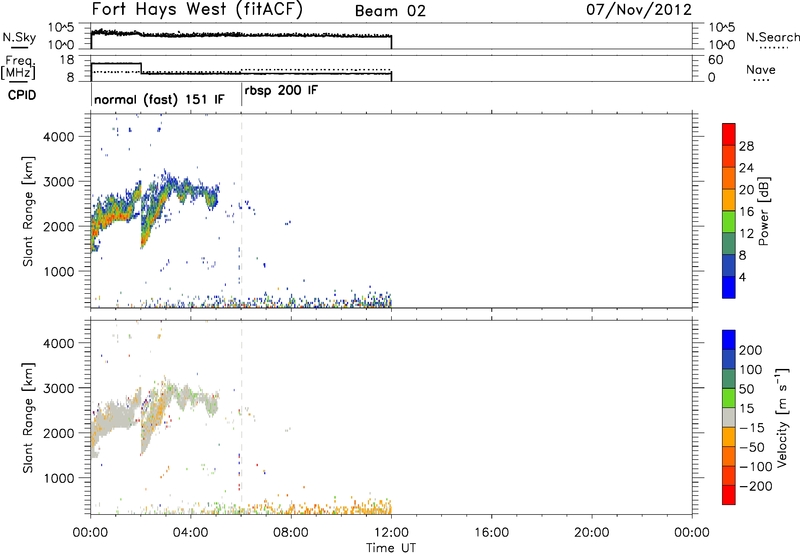This screenshot has width=800, height=554.
Task: Click the '4000' tick of the power panel
Action: 58,137
